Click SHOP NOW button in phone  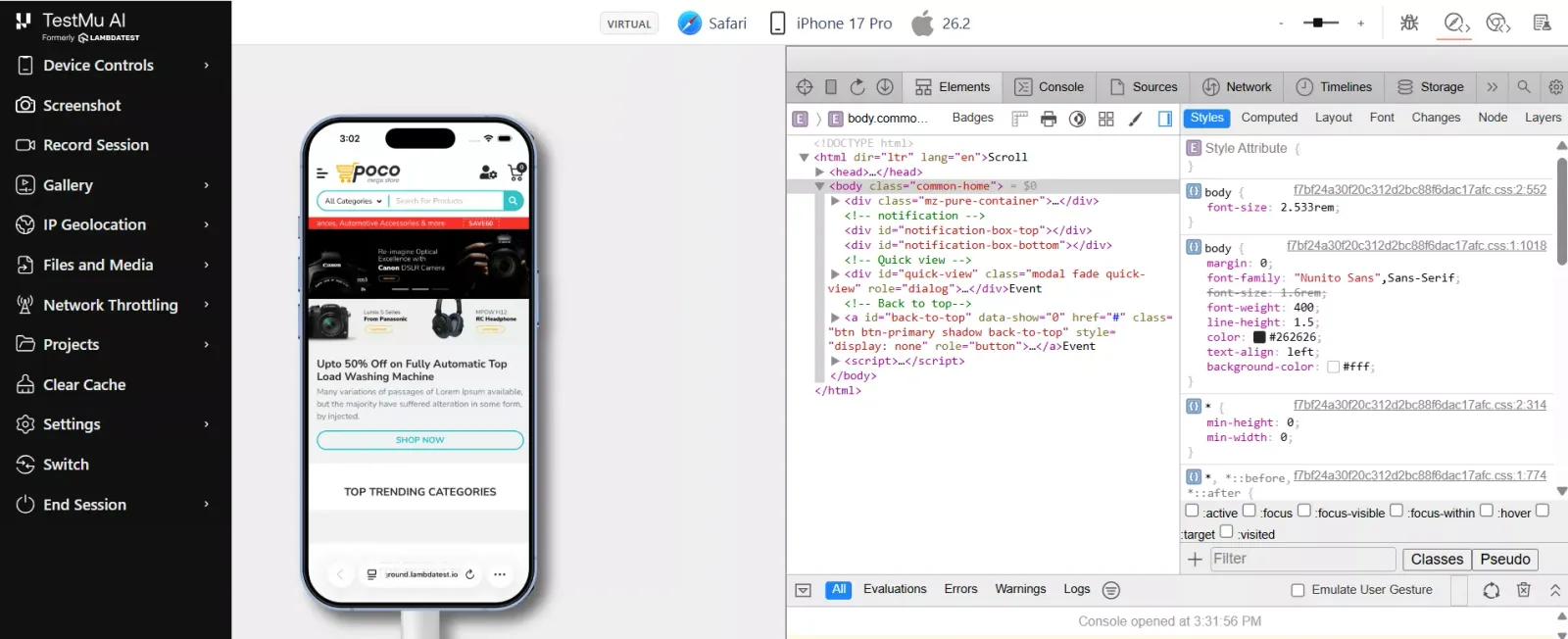point(420,440)
